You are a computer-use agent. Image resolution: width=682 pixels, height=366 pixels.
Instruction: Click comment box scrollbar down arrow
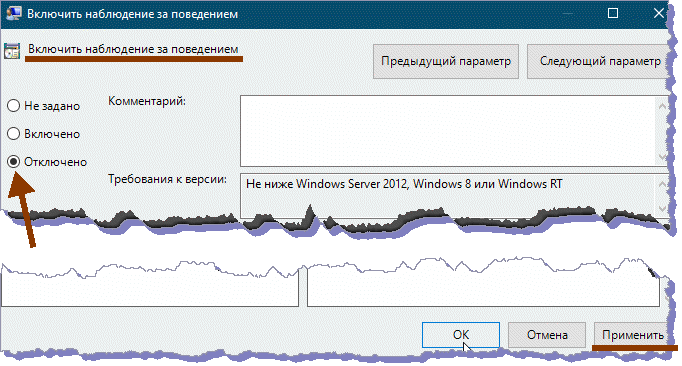[662, 157]
